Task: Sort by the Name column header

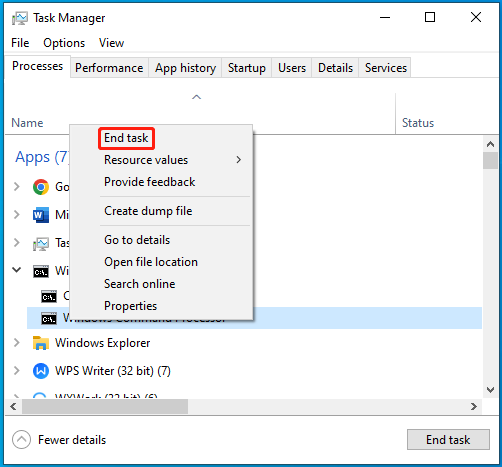Action: coord(27,123)
